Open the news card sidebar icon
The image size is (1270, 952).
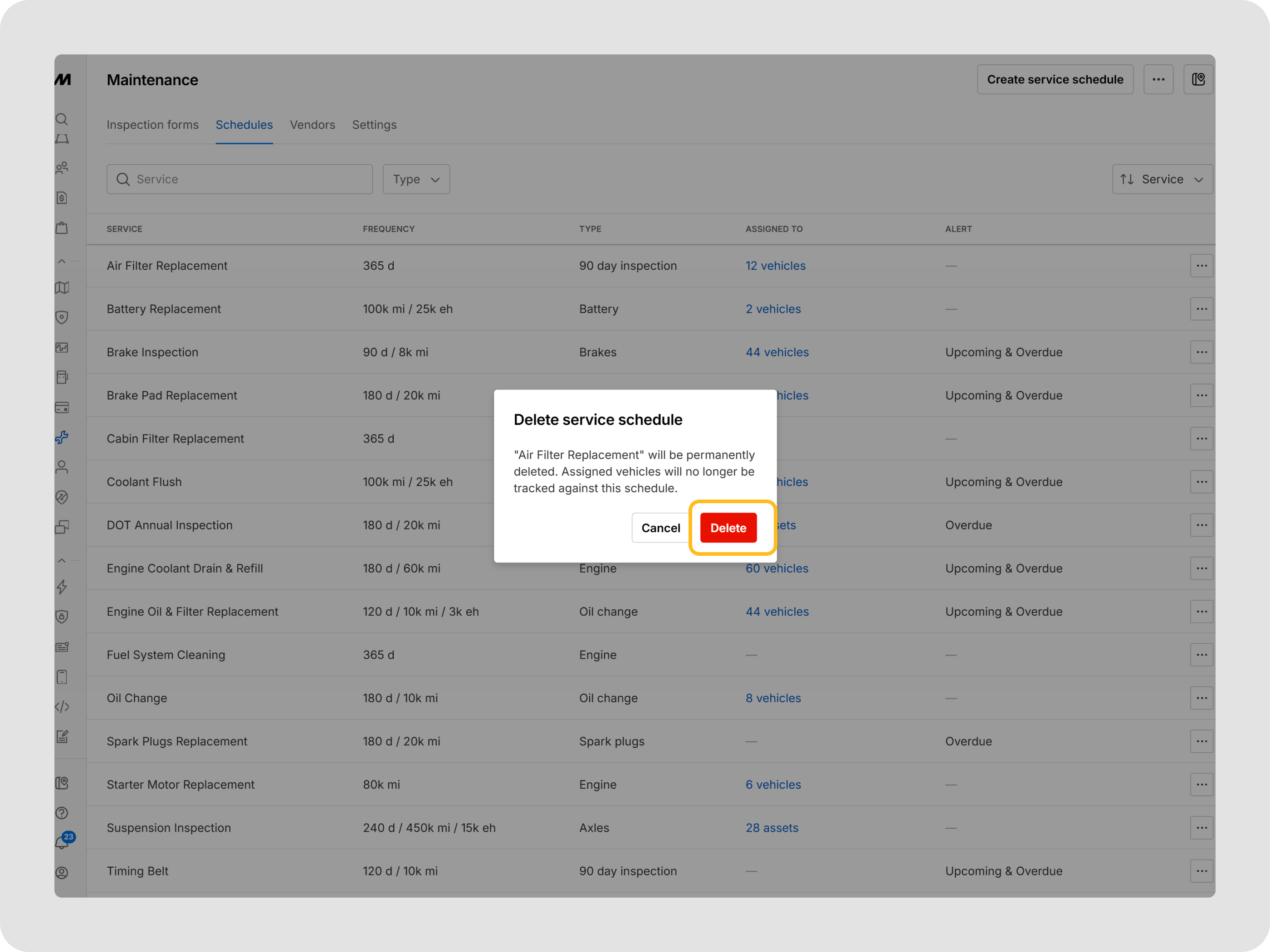click(x=62, y=647)
